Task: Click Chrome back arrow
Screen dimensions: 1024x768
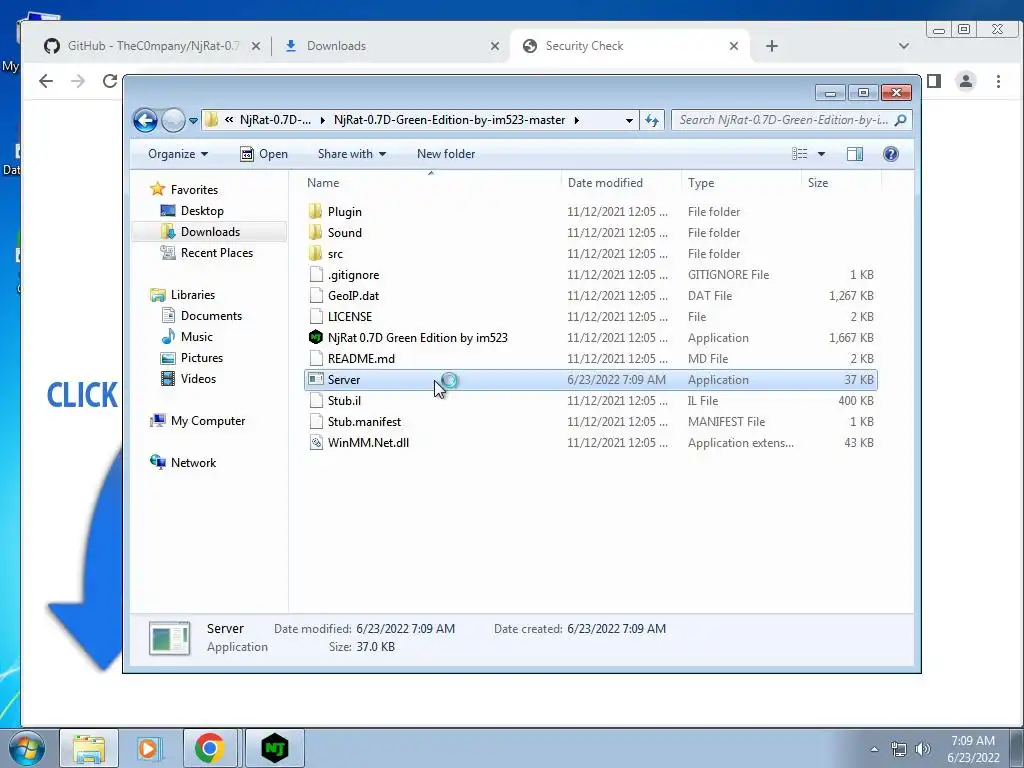Action: pyautogui.click(x=46, y=81)
